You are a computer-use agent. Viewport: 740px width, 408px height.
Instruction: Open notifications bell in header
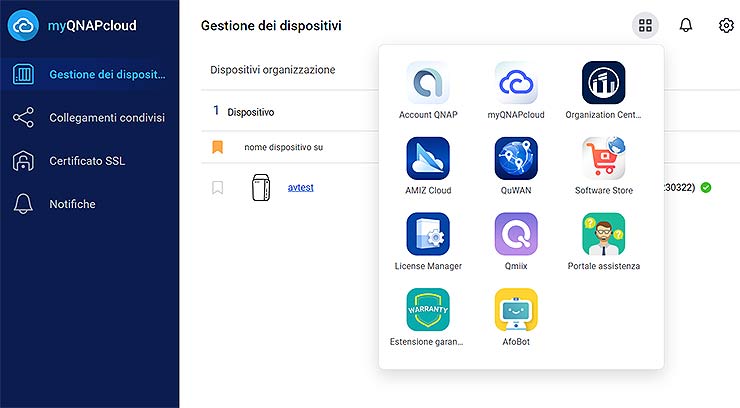686,25
